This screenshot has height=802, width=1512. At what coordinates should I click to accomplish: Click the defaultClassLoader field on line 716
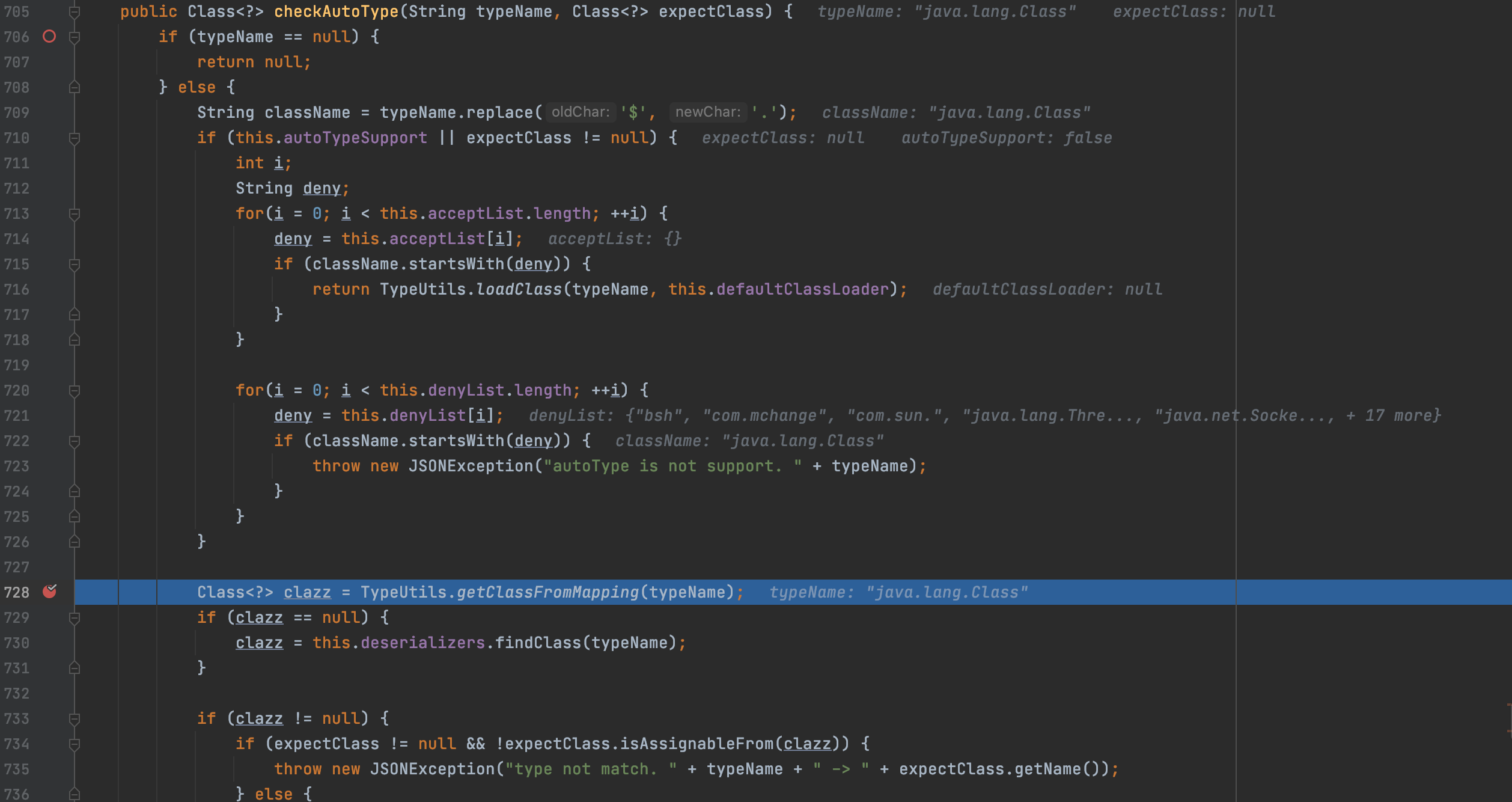pyautogui.click(x=802, y=289)
